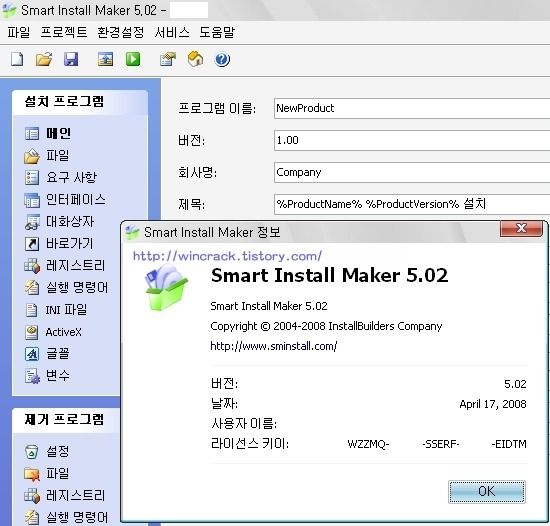Open the 환경설정 menu
Screen dimensions: 550x526
click(x=121, y=32)
